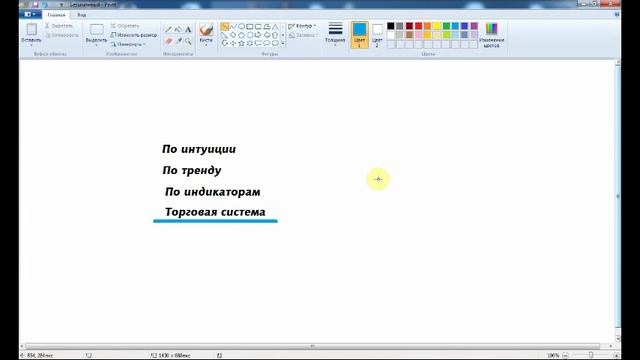Click the horizontal scrollbar thumb
The width and height of the screenshot is (640, 360).
click(312, 346)
